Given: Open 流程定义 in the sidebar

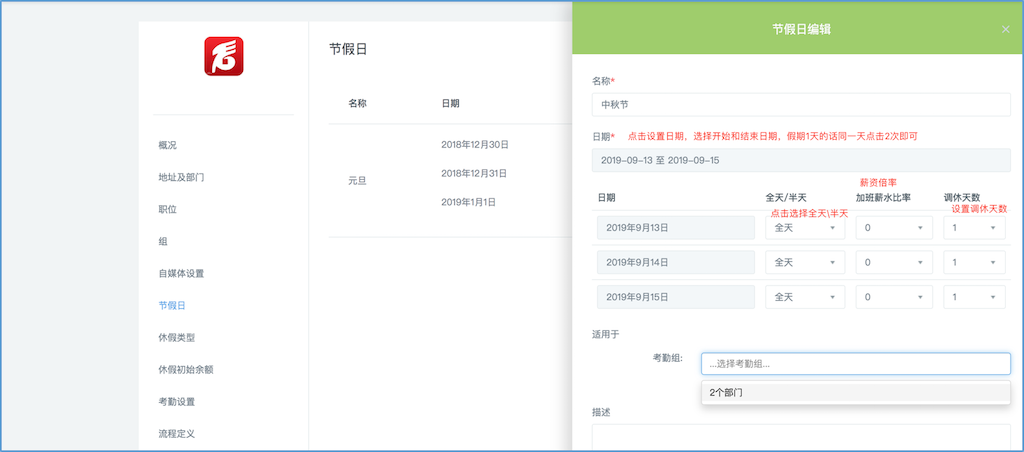Looking at the screenshot, I should [x=176, y=433].
